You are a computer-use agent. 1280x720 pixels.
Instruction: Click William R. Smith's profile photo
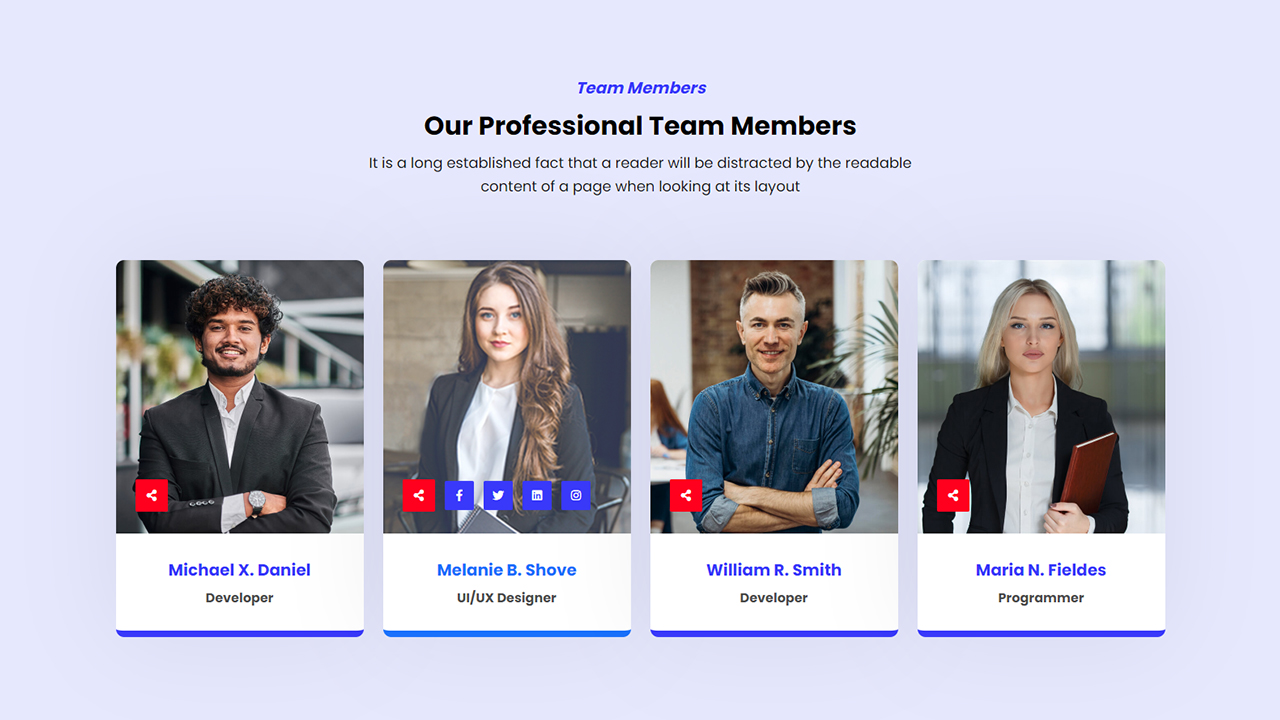[774, 397]
